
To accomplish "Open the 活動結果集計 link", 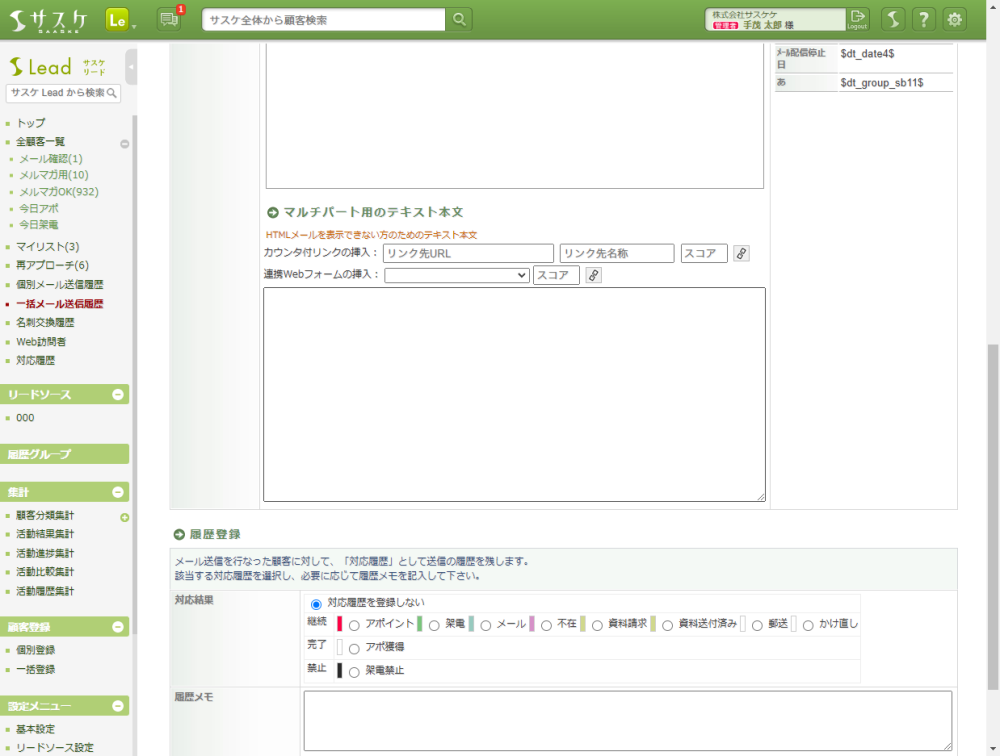I will tap(45, 534).
